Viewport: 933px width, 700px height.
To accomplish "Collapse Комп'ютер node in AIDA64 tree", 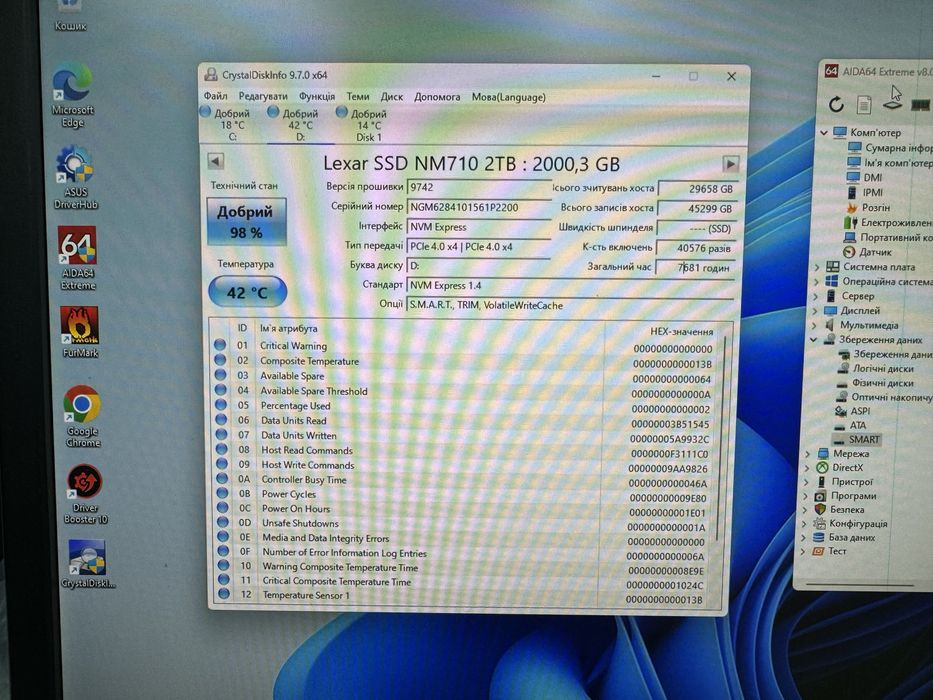I will tap(824, 132).
